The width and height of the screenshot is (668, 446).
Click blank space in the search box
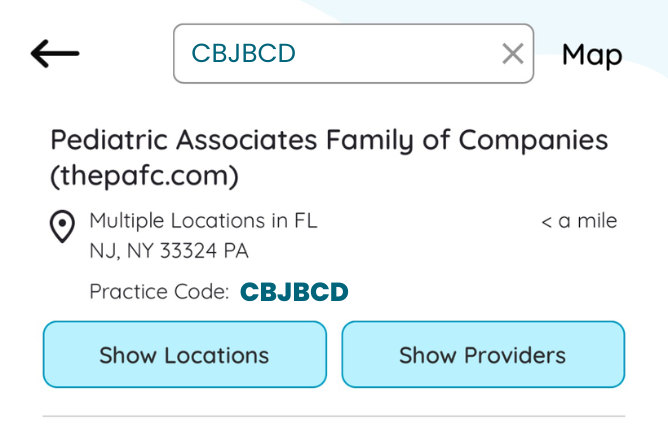396,53
